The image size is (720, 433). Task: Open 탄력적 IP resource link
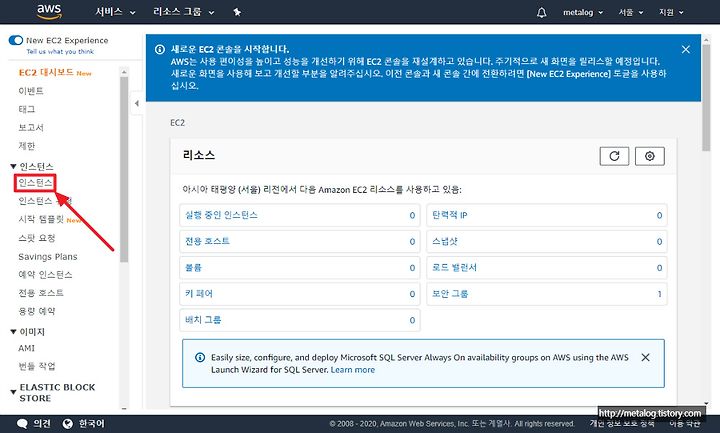[450, 215]
